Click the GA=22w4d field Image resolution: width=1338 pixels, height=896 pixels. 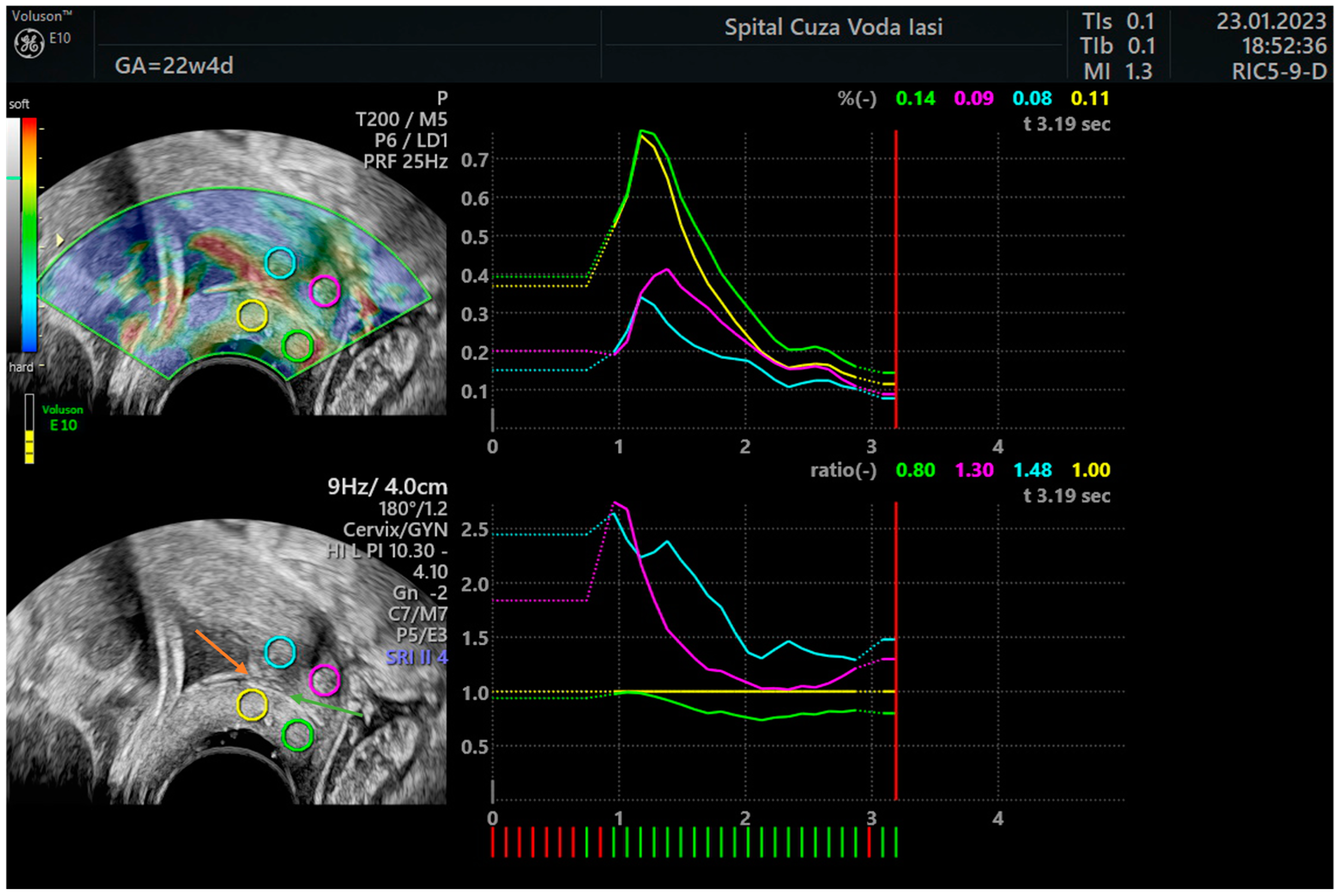[174, 66]
